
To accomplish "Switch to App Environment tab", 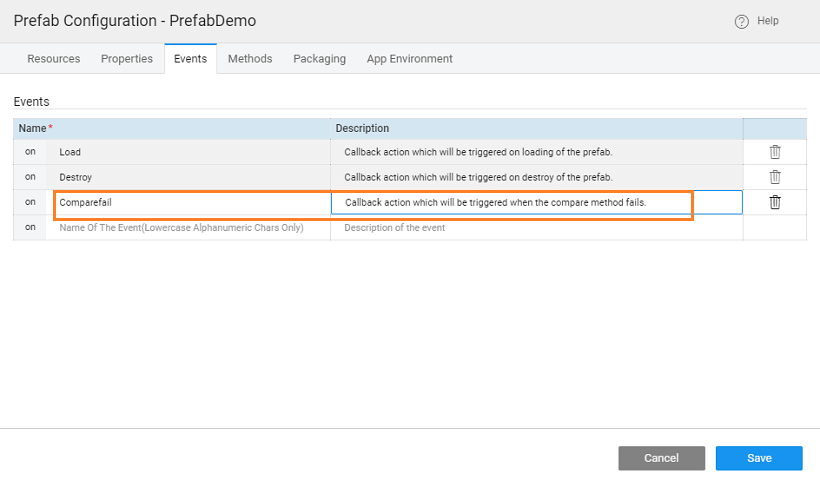I will tap(410, 59).
